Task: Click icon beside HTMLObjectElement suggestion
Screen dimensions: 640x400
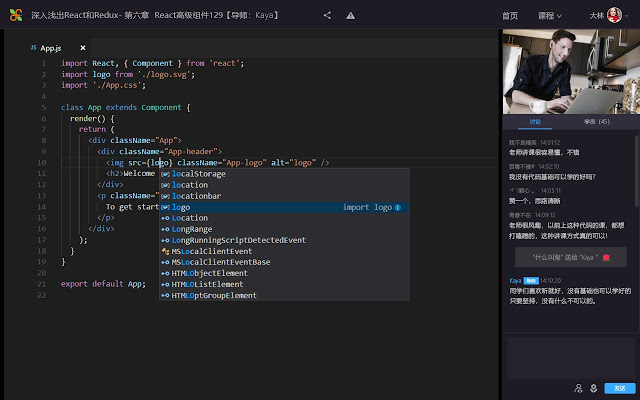Action: click(x=165, y=273)
